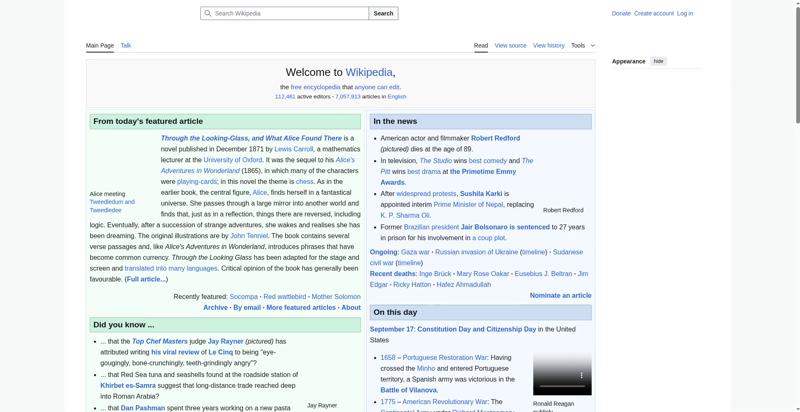Select the Read tab
This screenshot has width=800, height=412.
[x=481, y=45]
